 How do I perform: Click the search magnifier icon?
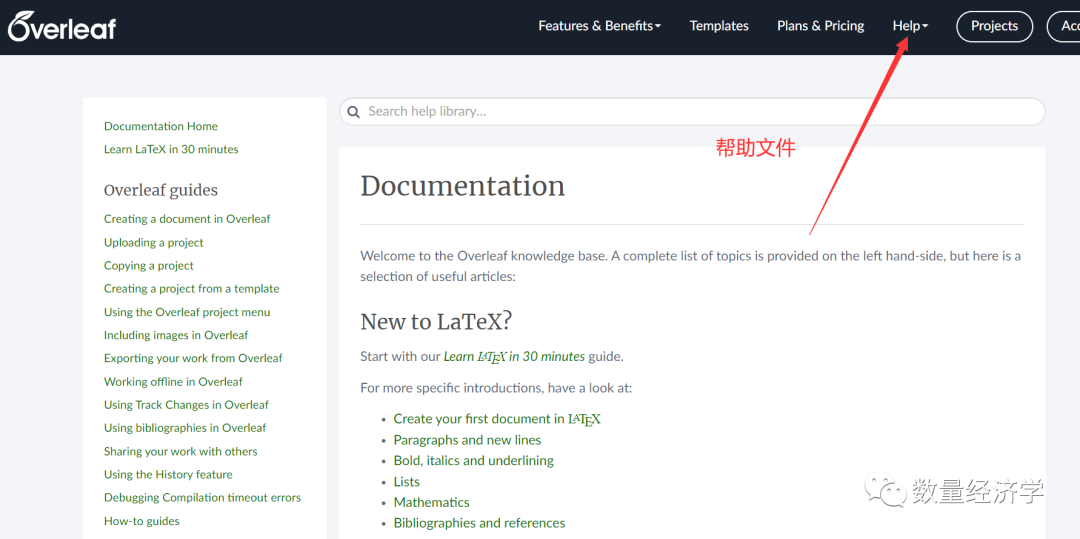pos(353,112)
